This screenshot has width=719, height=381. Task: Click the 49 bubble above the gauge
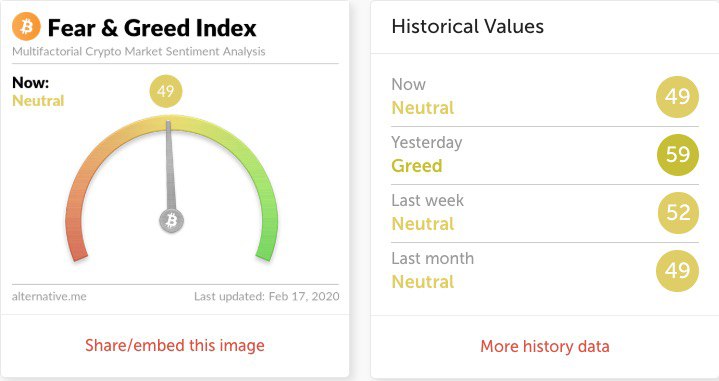pyautogui.click(x=166, y=91)
